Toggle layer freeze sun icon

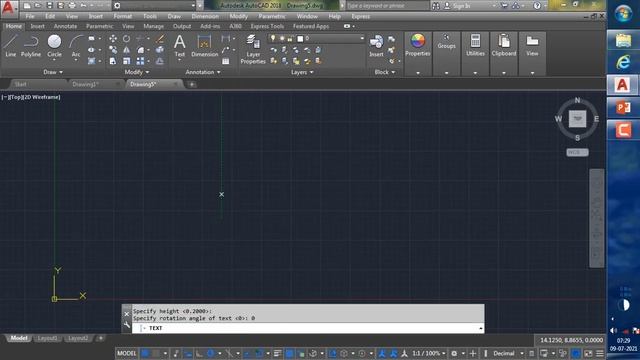(x=282, y=38)
